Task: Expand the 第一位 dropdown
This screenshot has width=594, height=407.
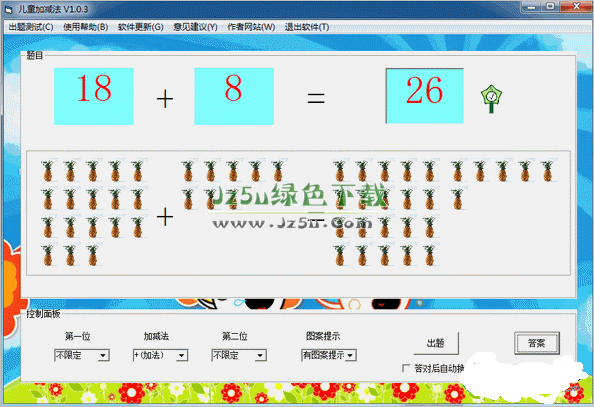Action: 103,355
